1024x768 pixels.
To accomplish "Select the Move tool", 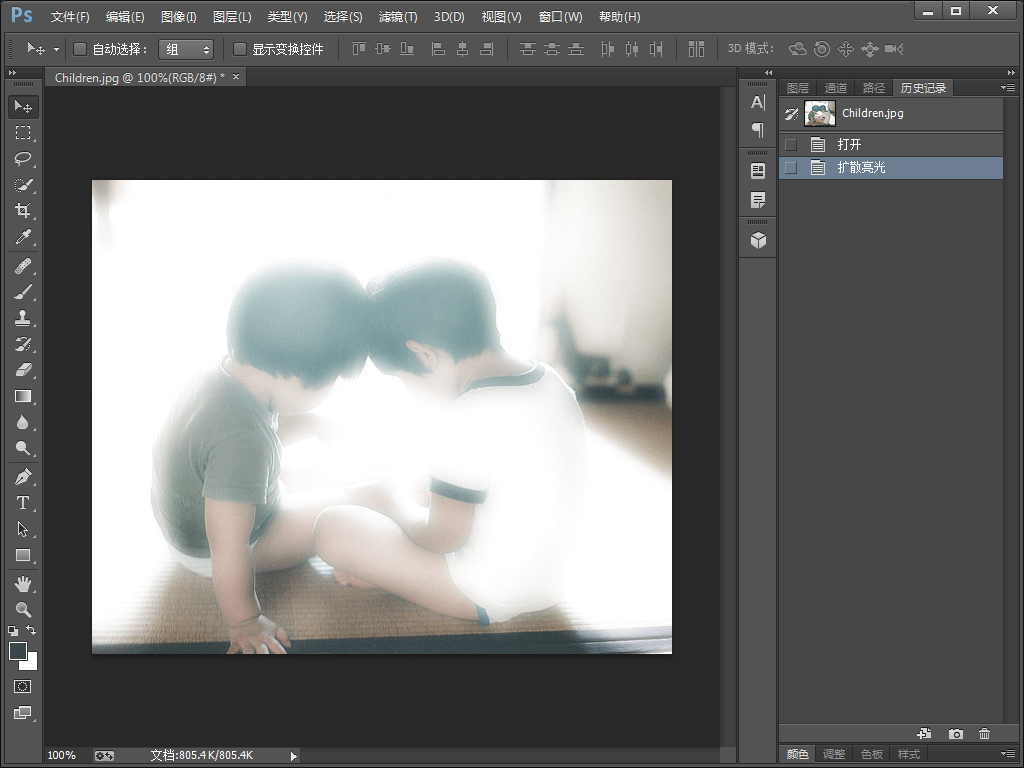I will pos(23,106).
